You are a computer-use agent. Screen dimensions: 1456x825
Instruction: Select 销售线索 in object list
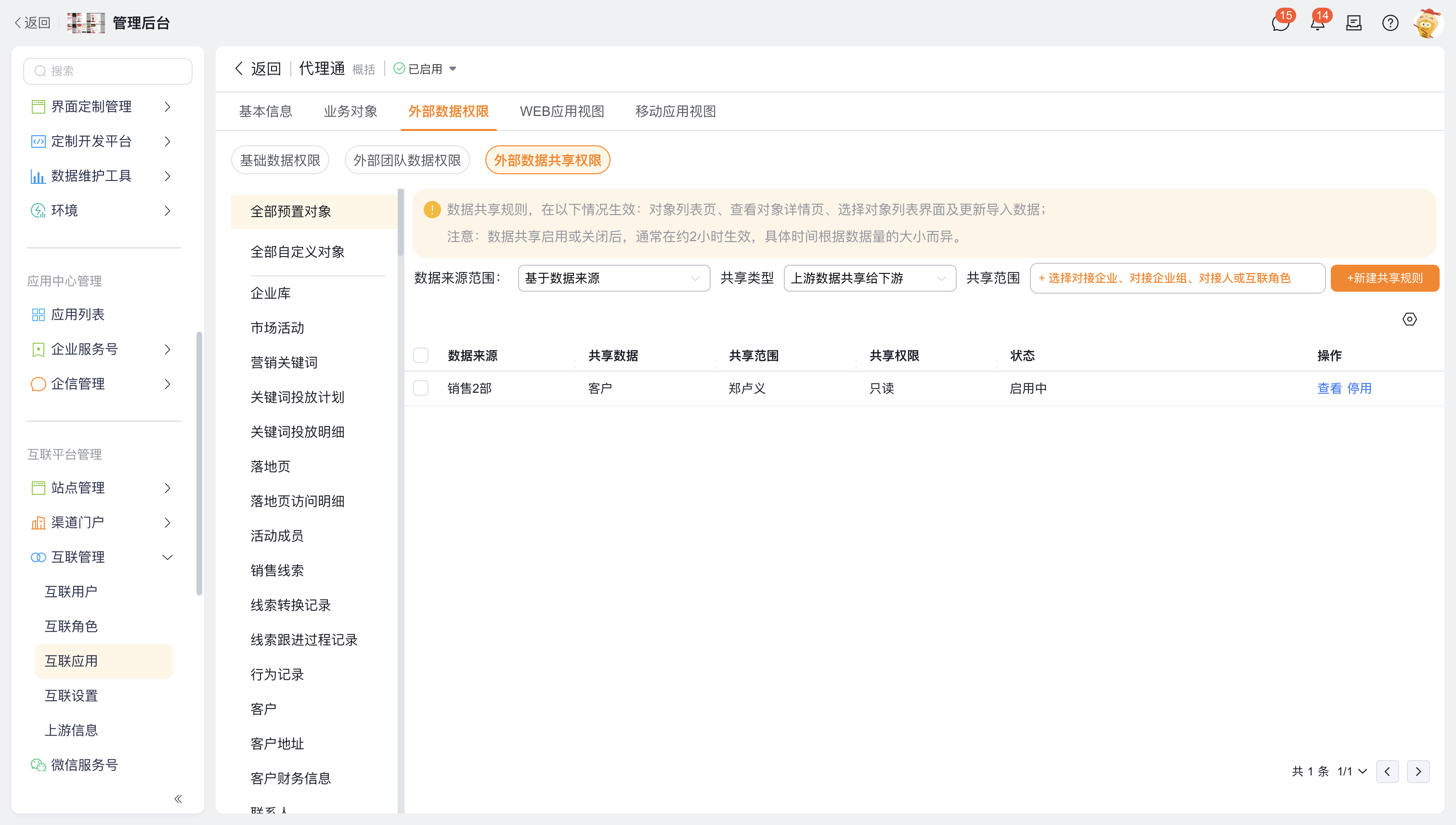tap(277, 570)
